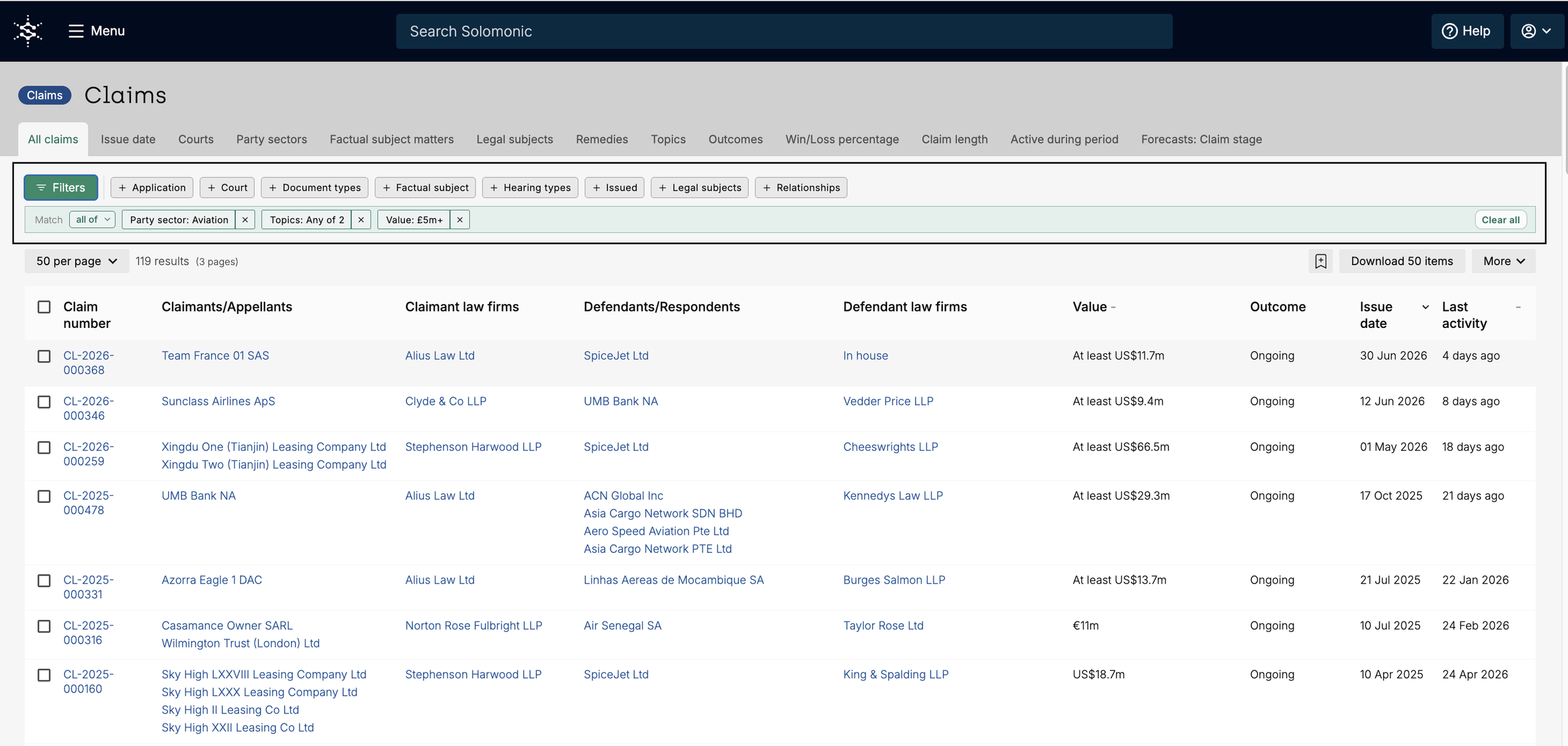This screenshot has width=1568, height=746.
Task: Open Forecasts: Claim stage tab
Action: (x=1202, y=139)
